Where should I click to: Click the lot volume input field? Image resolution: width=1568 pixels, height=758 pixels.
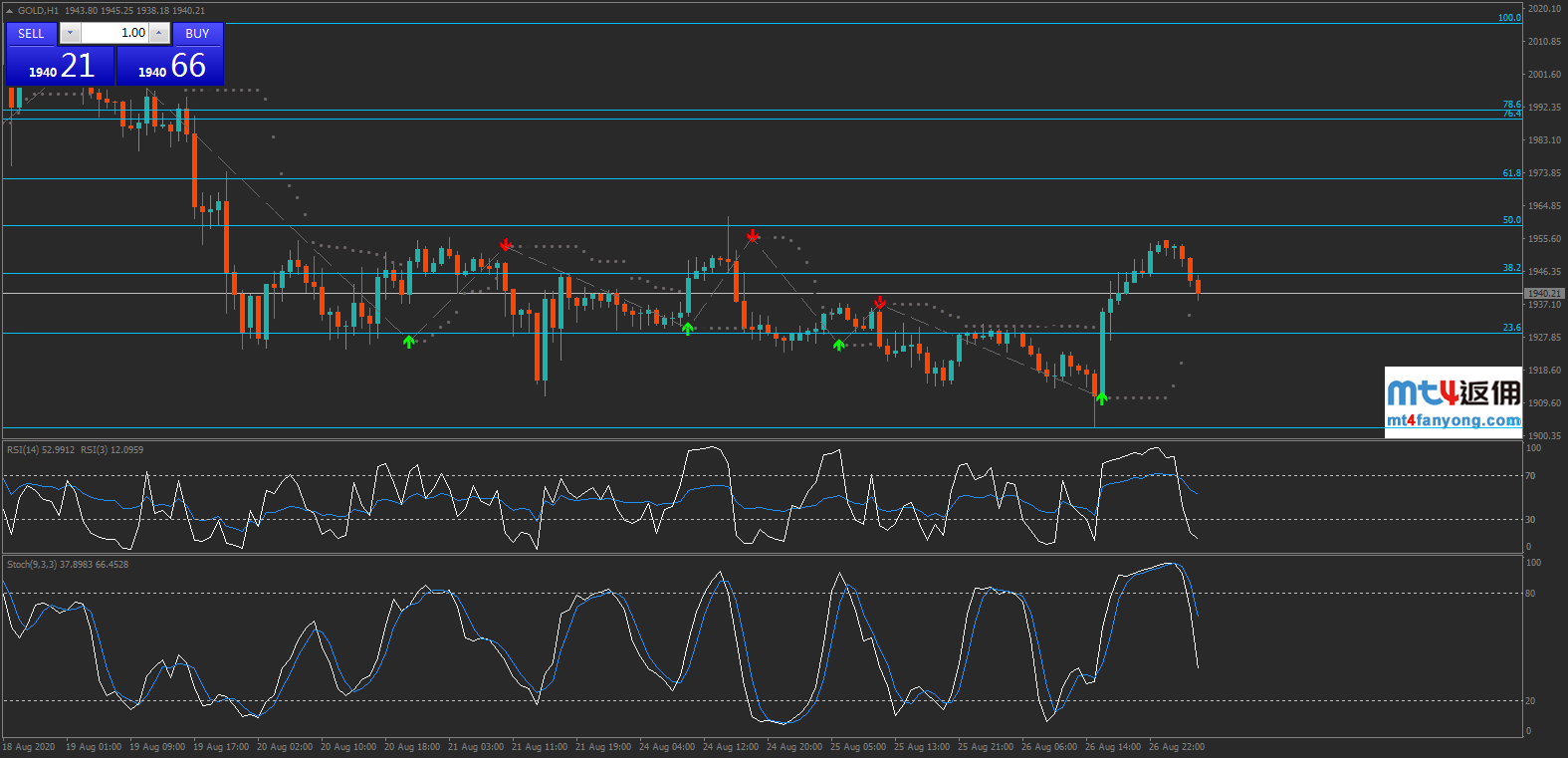[115, 34]
